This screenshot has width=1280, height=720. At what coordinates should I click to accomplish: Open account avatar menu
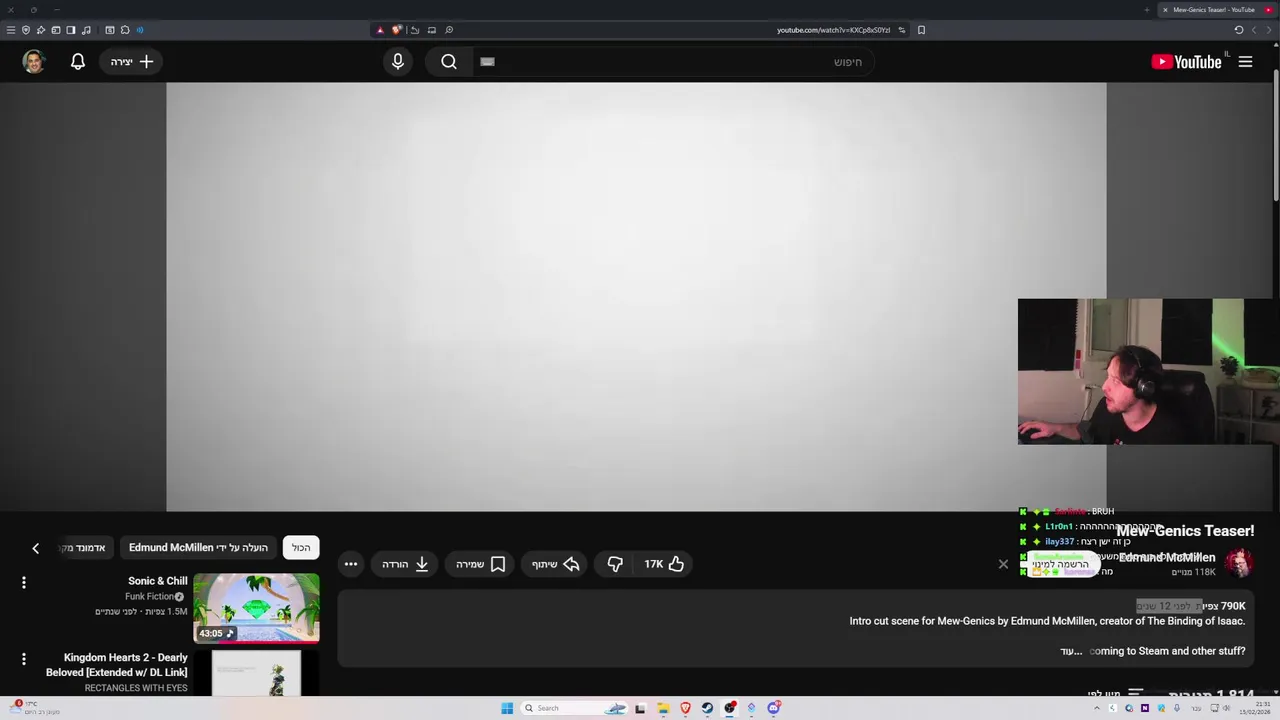click(x=34, y=62)
